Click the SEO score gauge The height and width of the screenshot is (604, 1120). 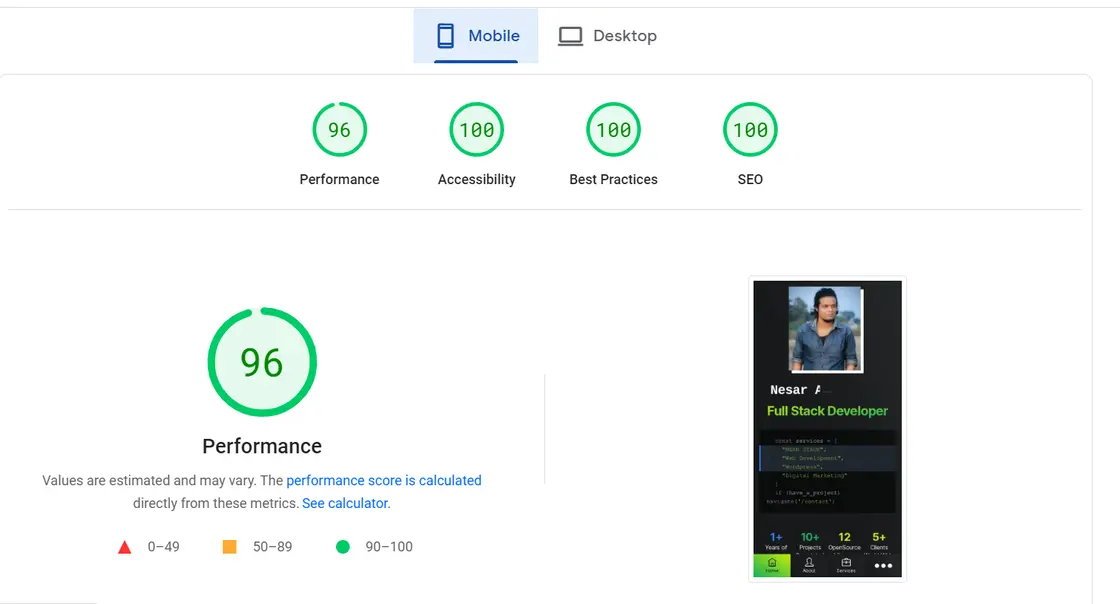(x=750, y=130)
